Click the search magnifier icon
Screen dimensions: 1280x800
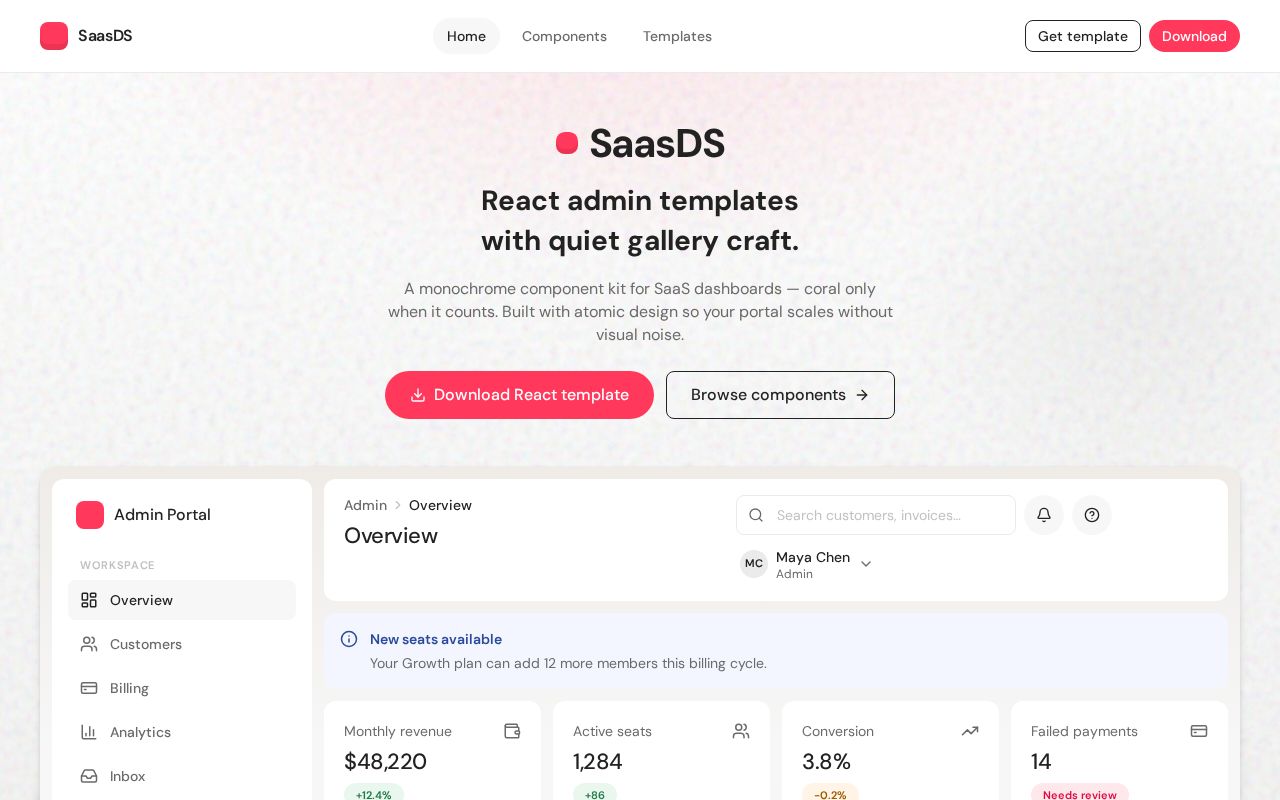(756, 515)
